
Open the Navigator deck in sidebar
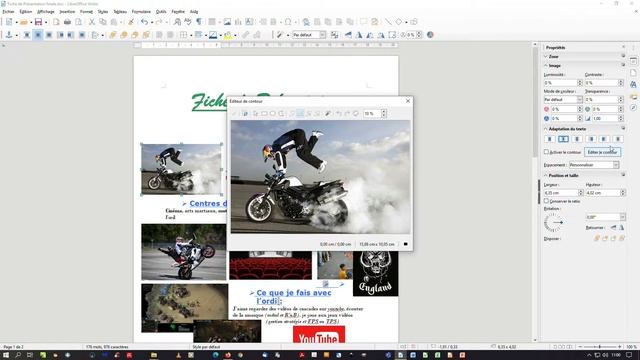(633, 108)
